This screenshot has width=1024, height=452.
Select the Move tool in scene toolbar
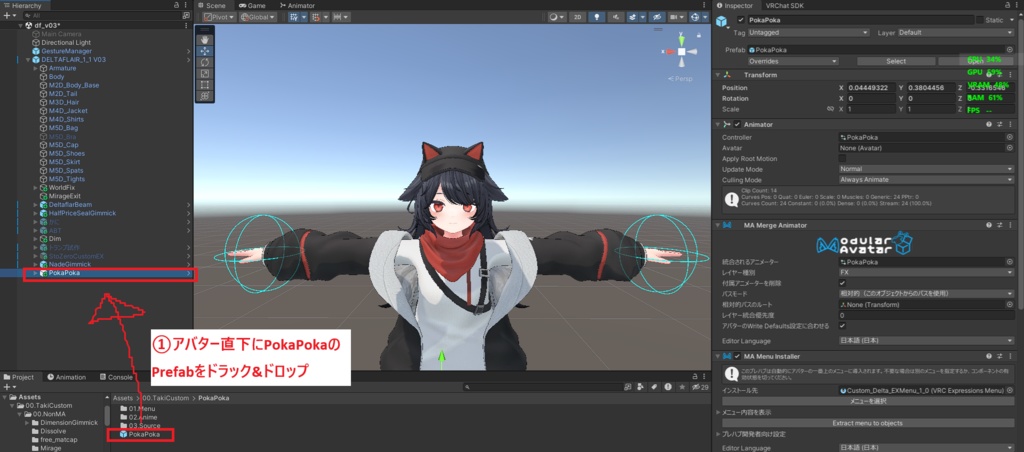pyautogui.click(x=205, y=51)
